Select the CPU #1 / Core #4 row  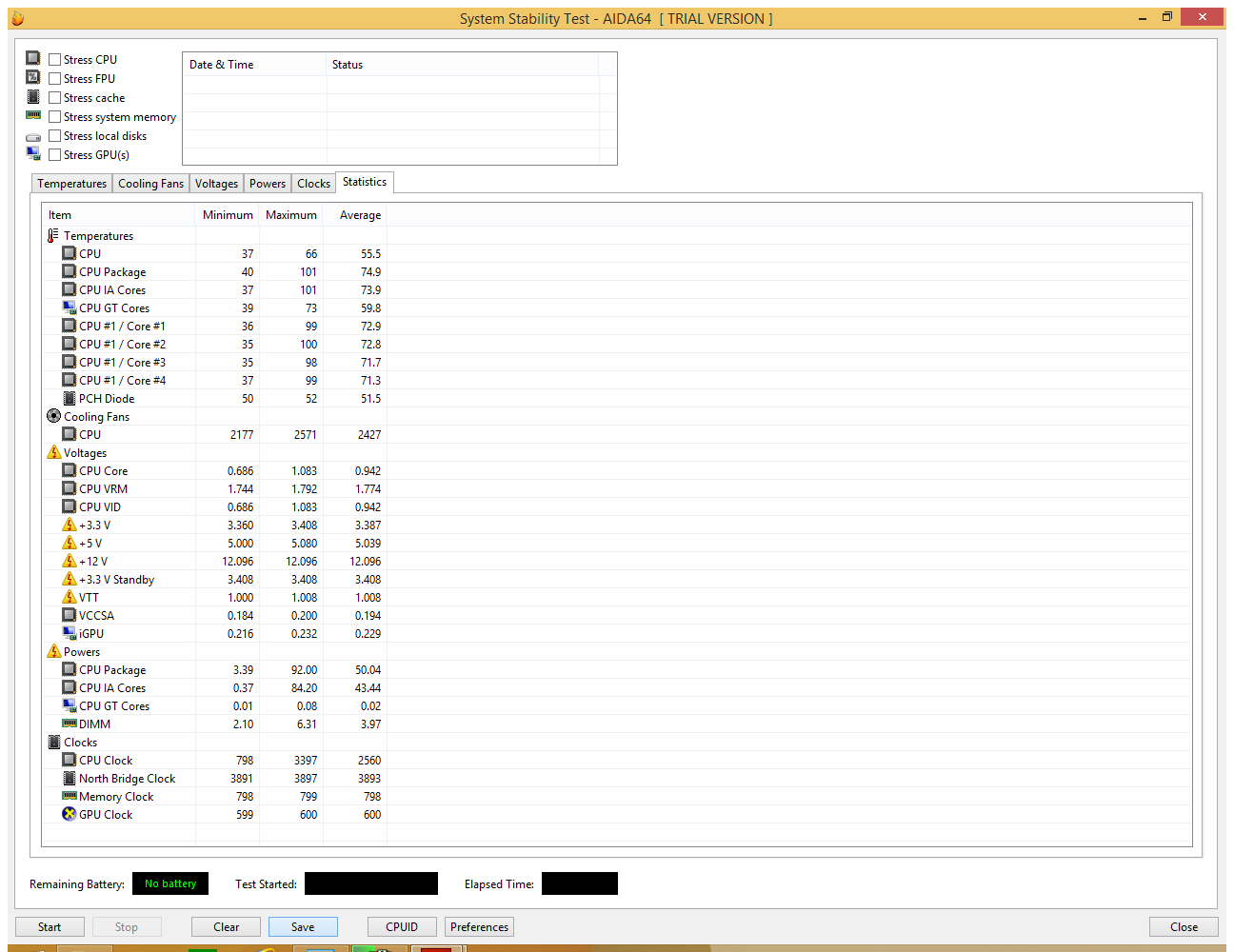pos(617,381)
